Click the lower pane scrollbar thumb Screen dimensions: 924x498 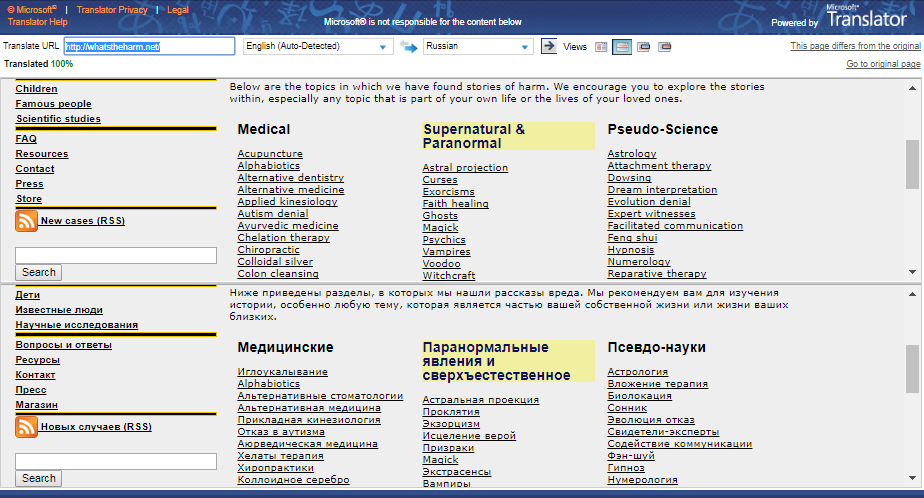pyautogui.click(x=912, y=368)
